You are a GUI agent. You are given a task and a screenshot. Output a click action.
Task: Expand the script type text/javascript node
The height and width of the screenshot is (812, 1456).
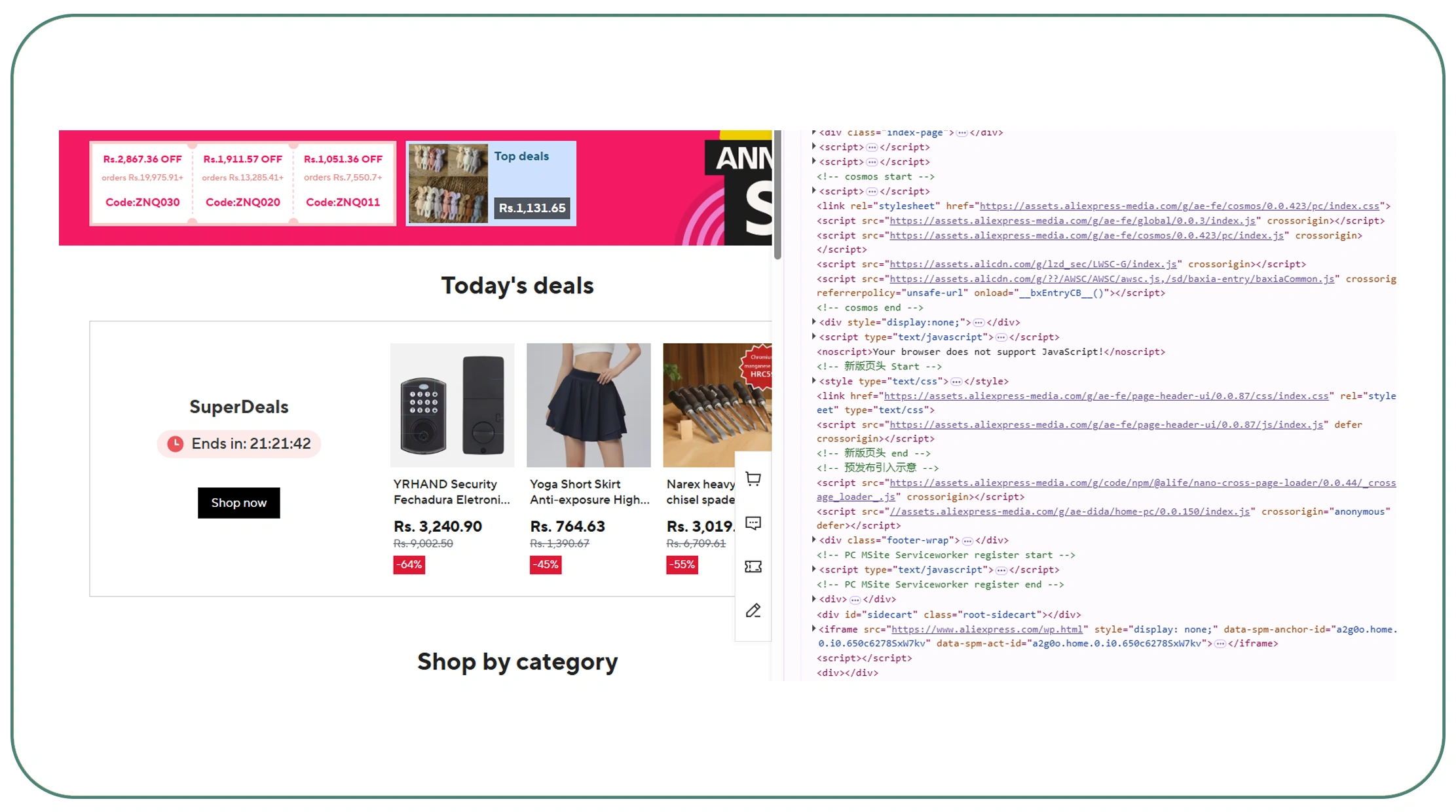[x=813, y=337]
